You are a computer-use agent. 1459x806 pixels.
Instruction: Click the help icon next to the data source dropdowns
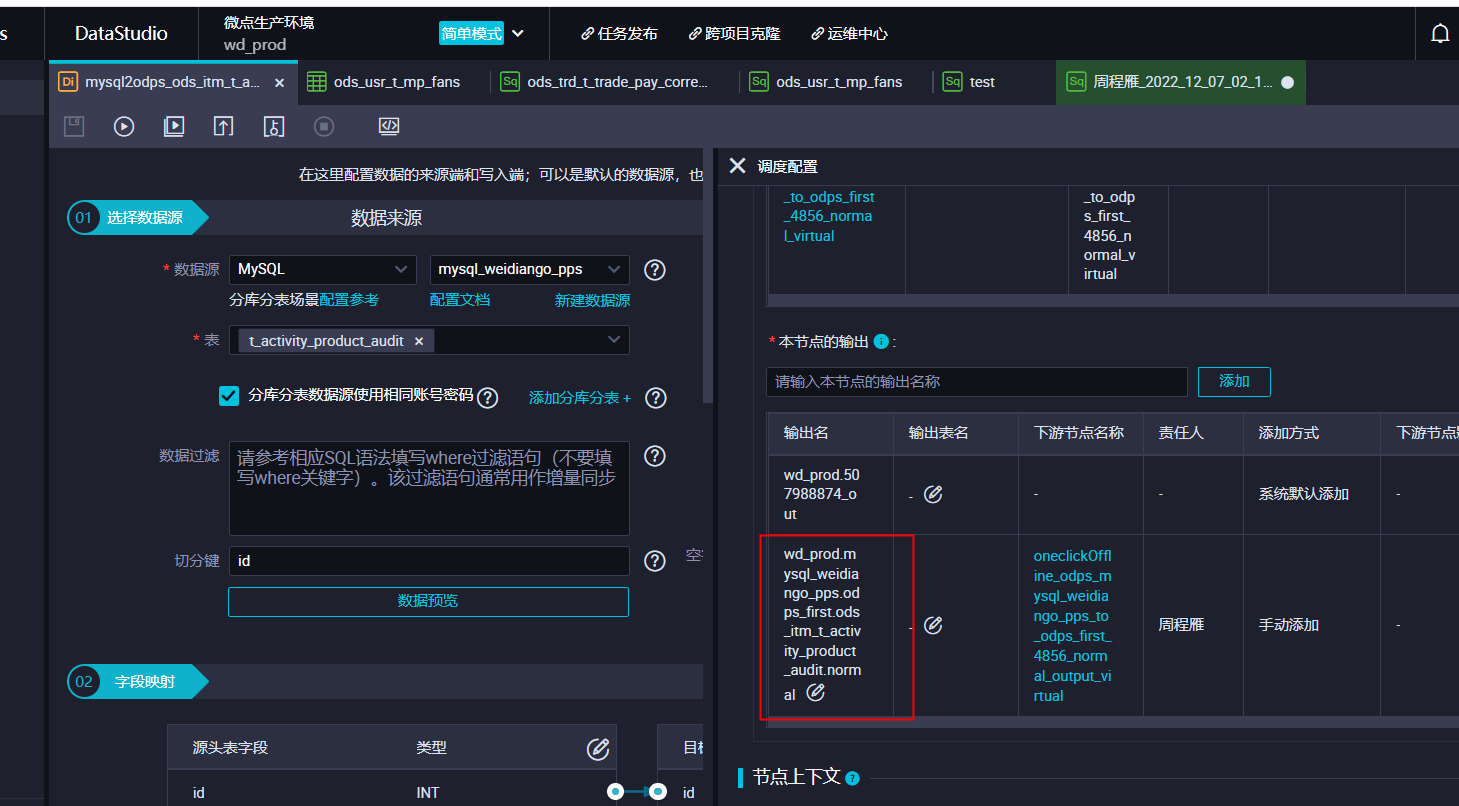click(655, 270)
